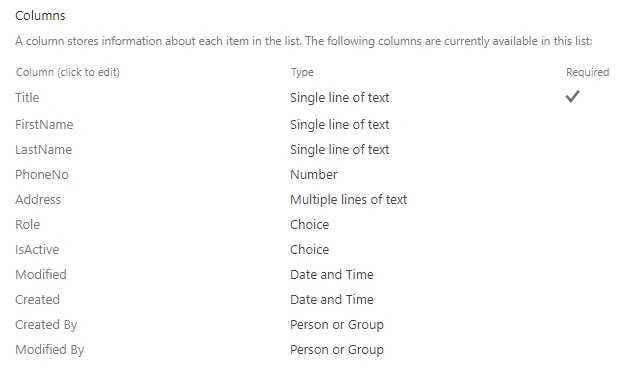Viewport: 641px width, 370px height.
Task: Click the Created By column
Action: click(x=46, y=325)
